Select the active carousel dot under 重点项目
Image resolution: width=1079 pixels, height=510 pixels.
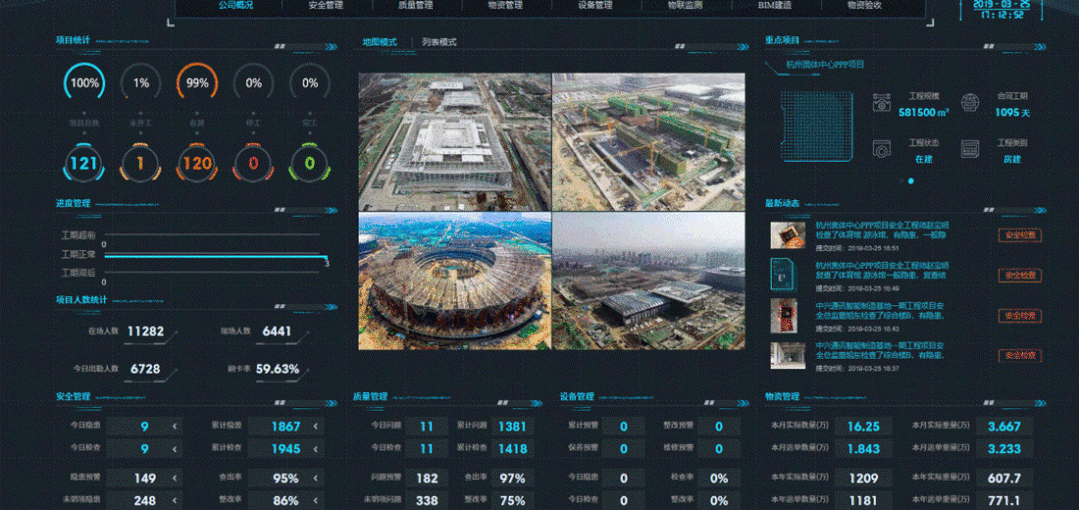910,181
